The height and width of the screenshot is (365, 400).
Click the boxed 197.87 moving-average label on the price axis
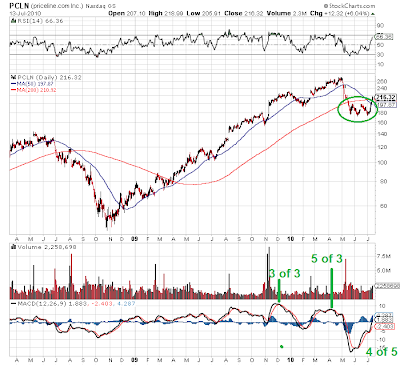pos(386,105)
